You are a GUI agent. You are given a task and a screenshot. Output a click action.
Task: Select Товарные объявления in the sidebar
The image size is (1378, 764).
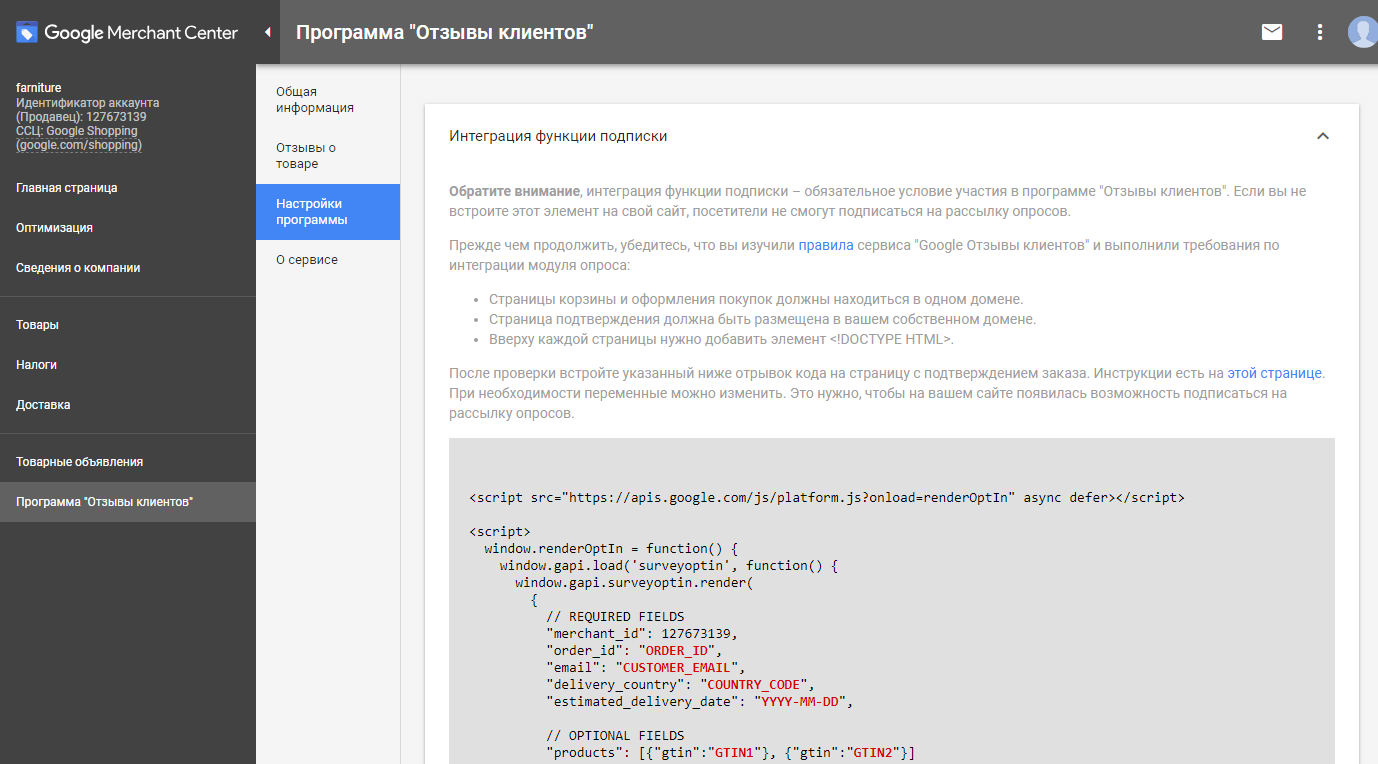[x=79, y=462]
